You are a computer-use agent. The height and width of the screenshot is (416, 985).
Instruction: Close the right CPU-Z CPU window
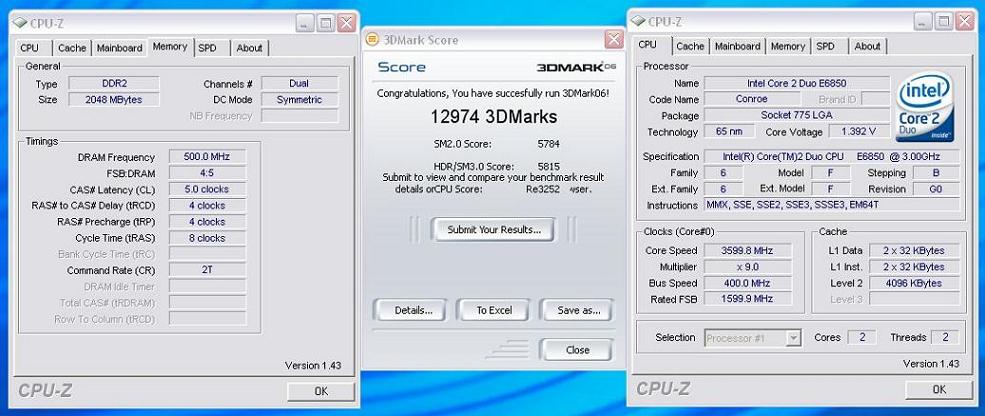[x=964, y=22]
